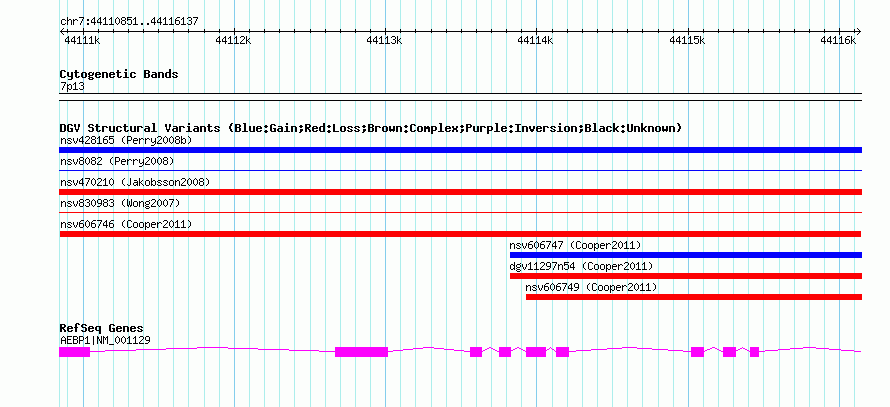890x407 pixels.
Task: Click the 44111k ruler label
Action: pyautogui.click(x=82, y=40)
